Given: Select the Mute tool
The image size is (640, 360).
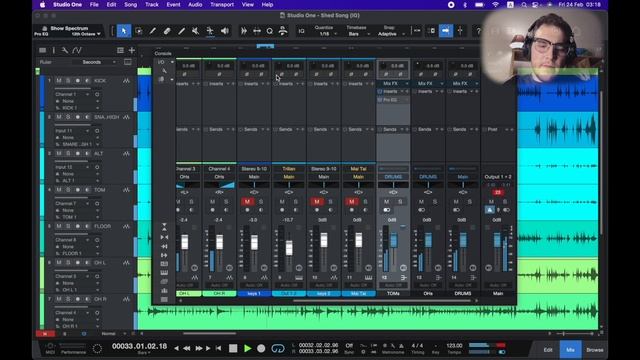Looking at the screenshot, I should [x=196, y=31].
